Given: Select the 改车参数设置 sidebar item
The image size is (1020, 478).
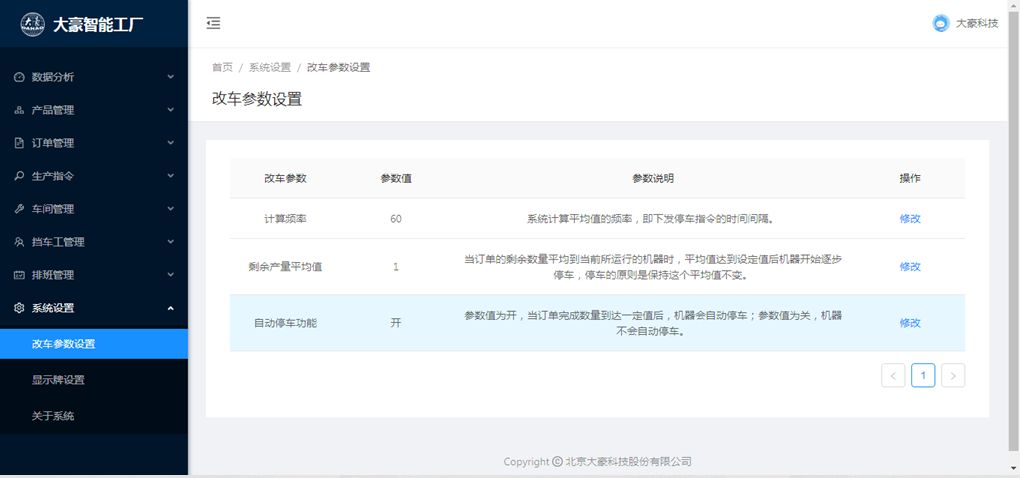Looking at the screenshot, I should pos(64,344).
